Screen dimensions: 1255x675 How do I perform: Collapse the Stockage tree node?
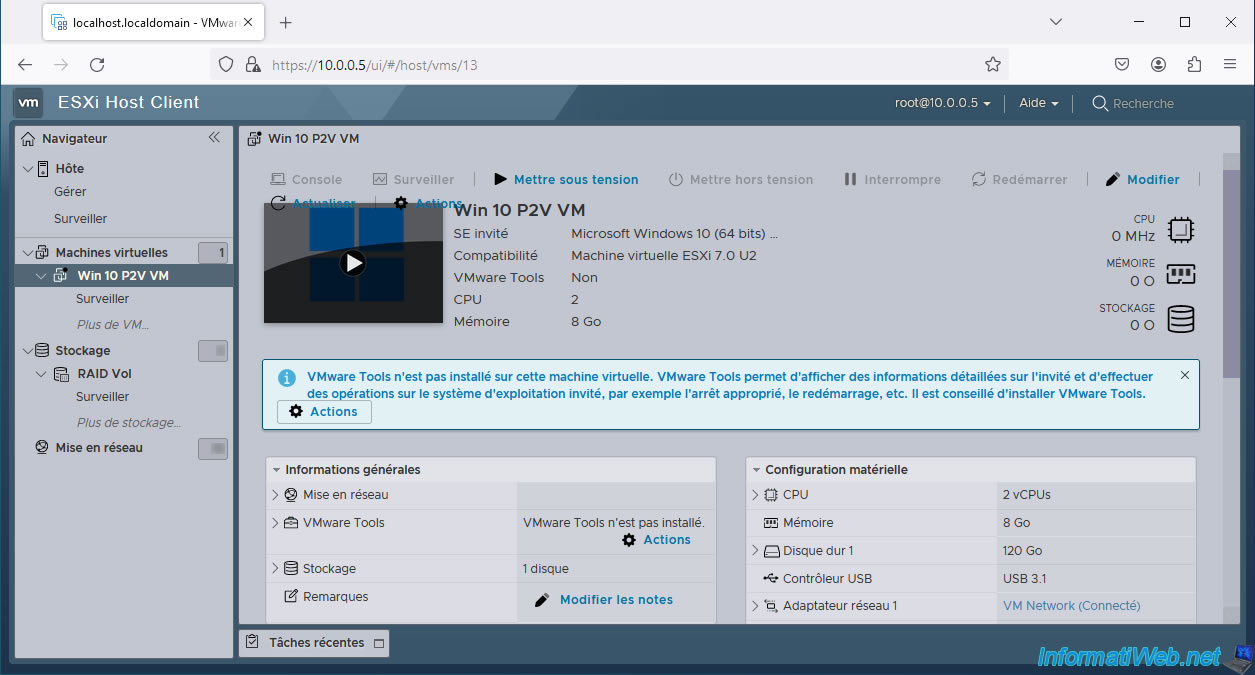click(x=27, y=351)
